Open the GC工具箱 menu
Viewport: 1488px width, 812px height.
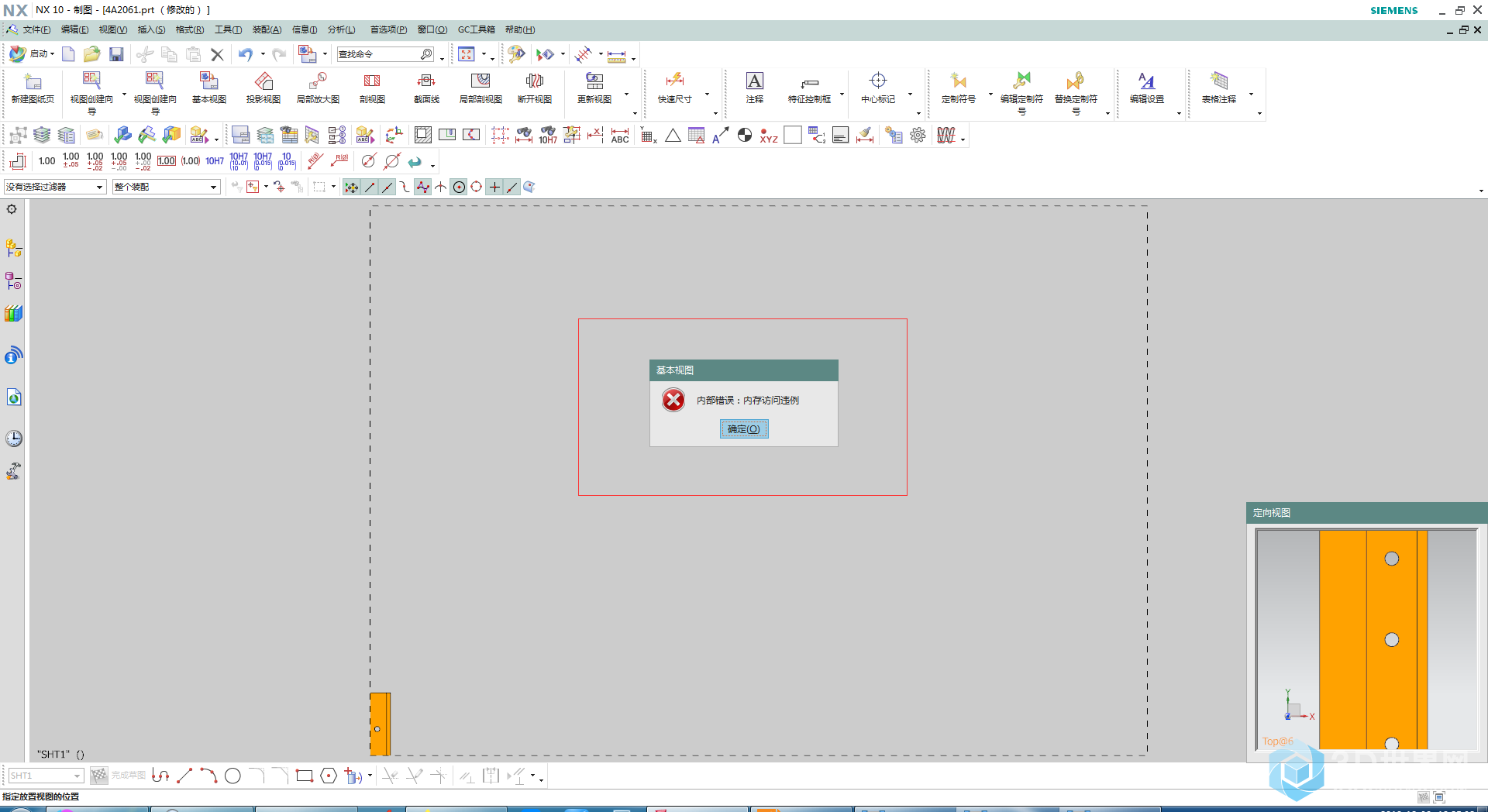click(476, 29)
